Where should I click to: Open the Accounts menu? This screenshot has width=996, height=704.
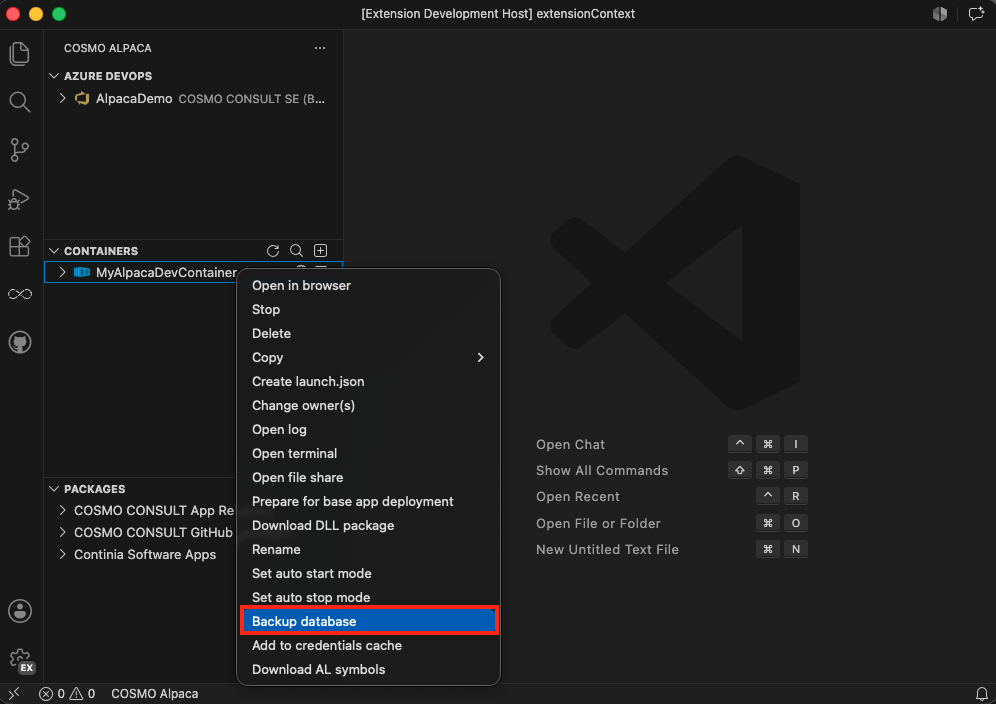20,611
